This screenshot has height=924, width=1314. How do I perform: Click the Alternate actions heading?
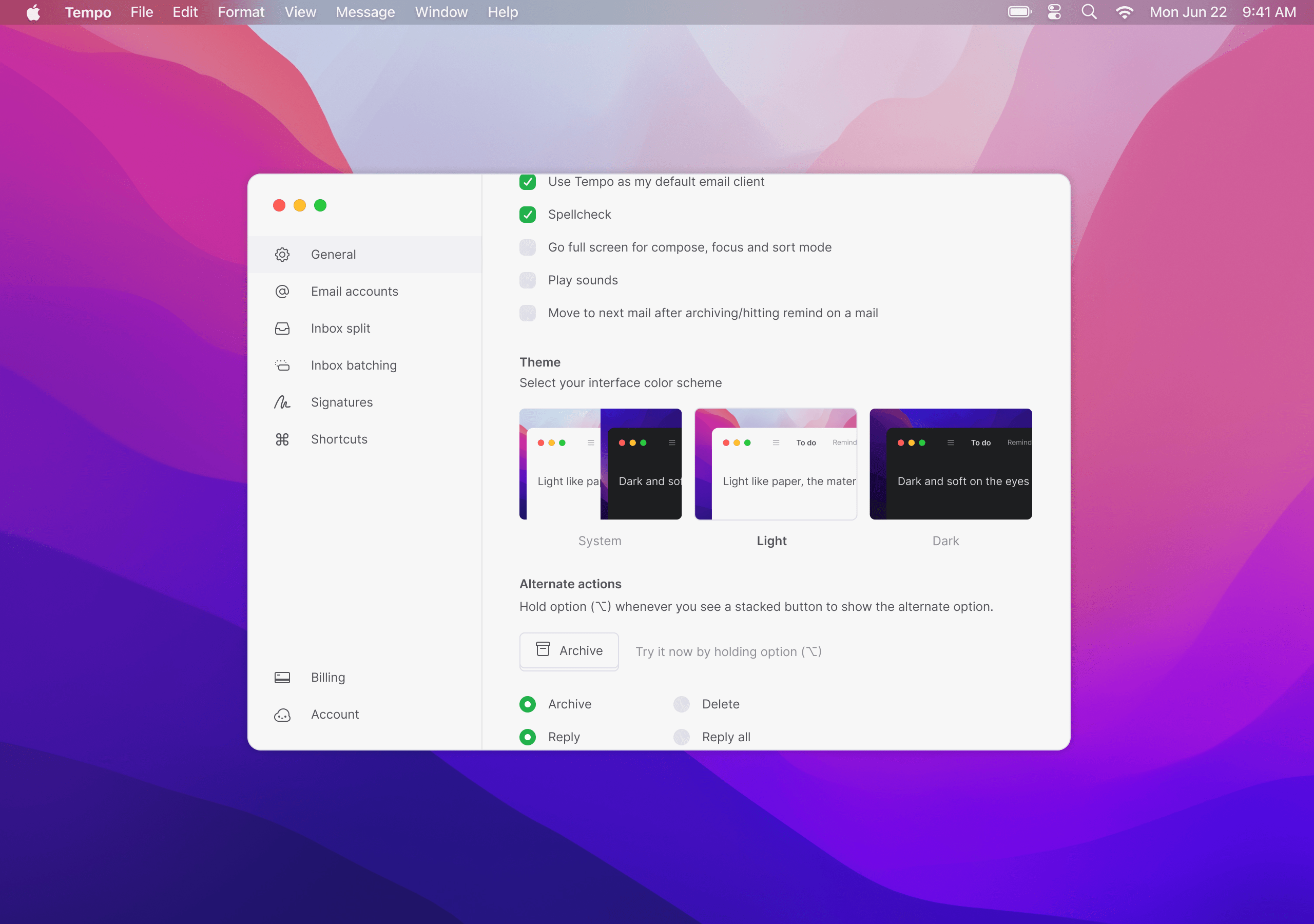point(570,584)
